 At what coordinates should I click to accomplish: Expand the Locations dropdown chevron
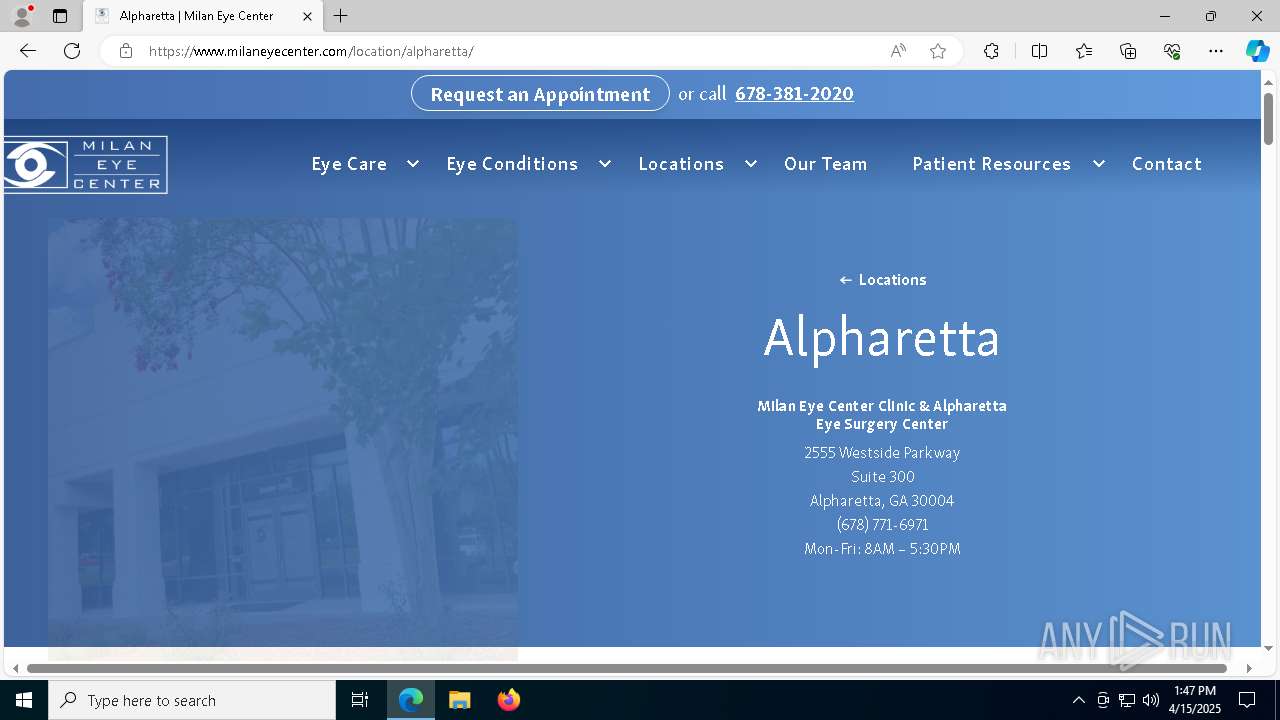coord(750,164)
